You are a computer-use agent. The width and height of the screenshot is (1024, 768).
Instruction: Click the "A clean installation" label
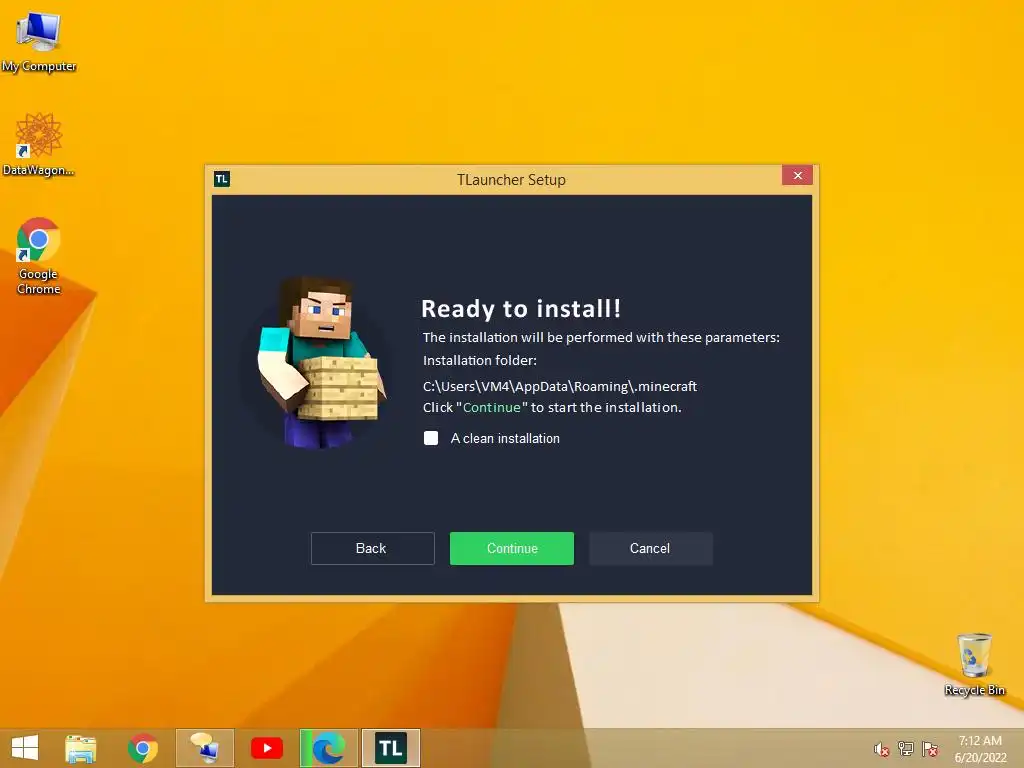tap(505, 438)
